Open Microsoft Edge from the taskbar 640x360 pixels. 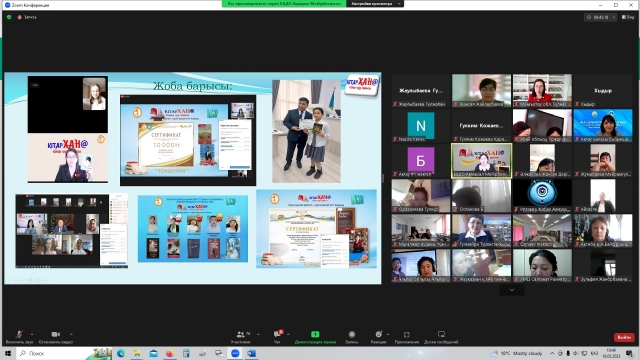point(121,353)
